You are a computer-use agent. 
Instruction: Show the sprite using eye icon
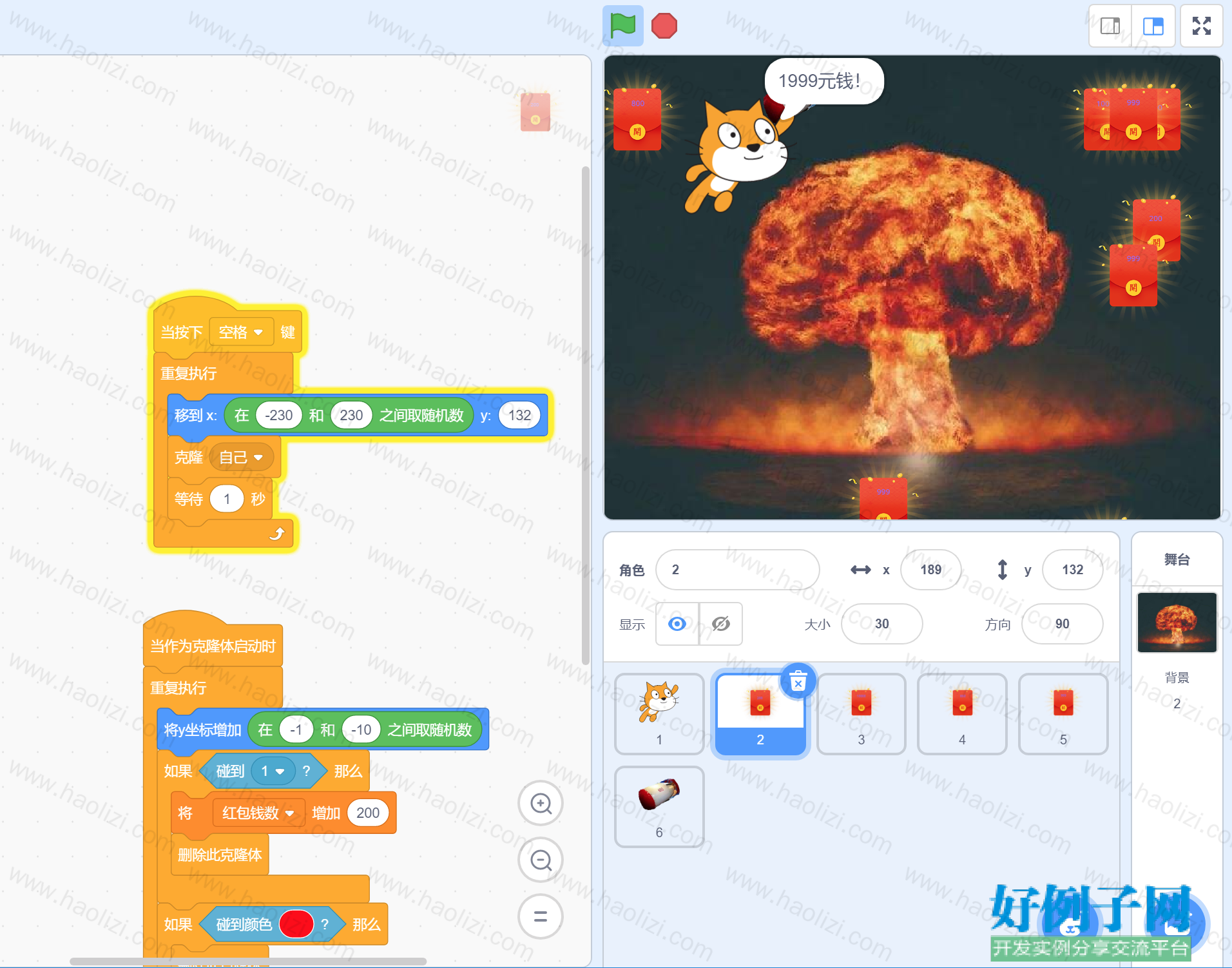point(677,624)
